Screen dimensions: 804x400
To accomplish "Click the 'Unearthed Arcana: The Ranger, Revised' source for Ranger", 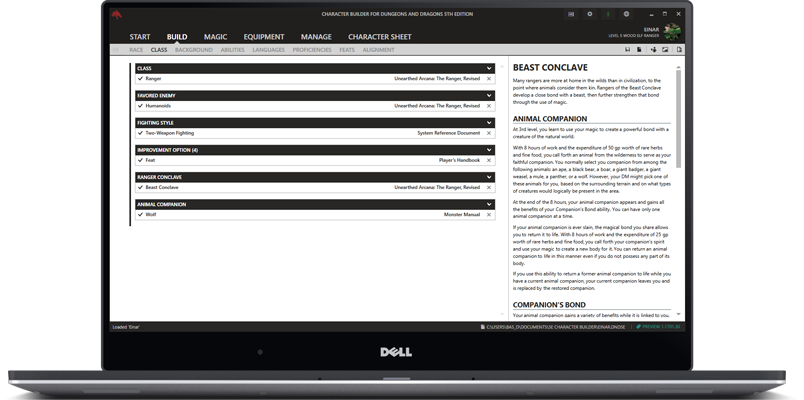I will 437,79.
